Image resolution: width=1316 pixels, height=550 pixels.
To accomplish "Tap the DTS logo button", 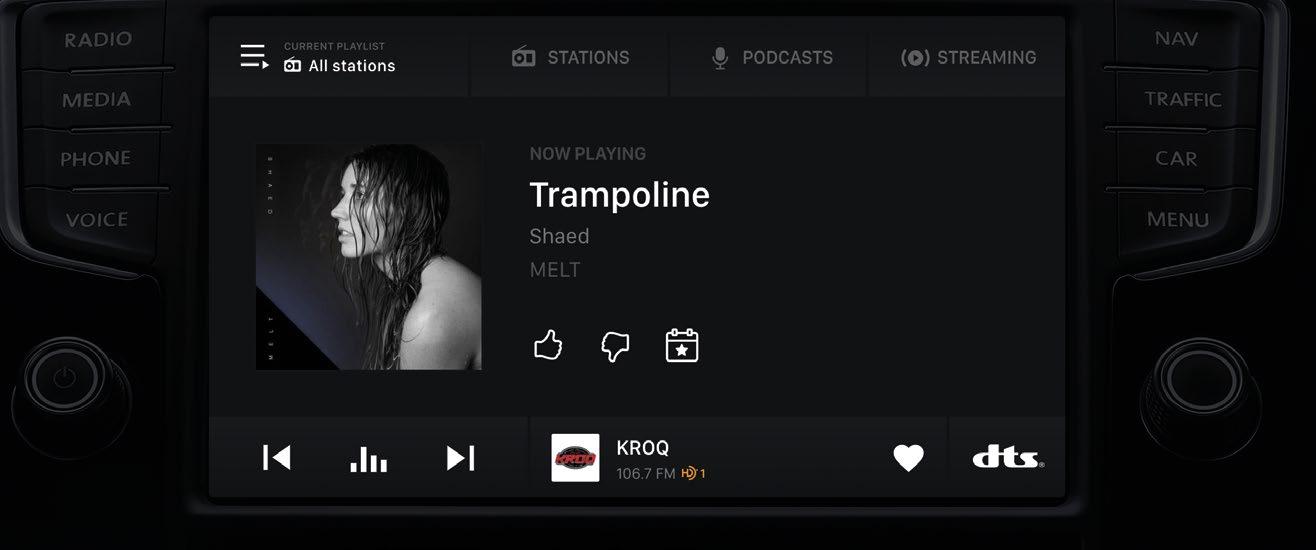I will (x=1008, y=458).
